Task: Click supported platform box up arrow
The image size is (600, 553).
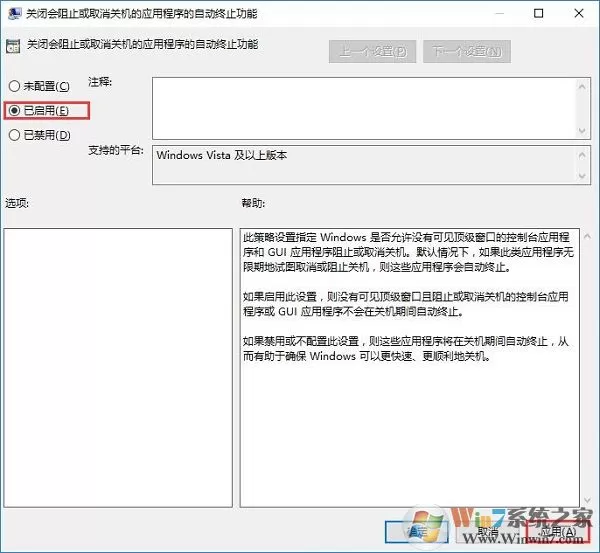Action: pos(582,155)
